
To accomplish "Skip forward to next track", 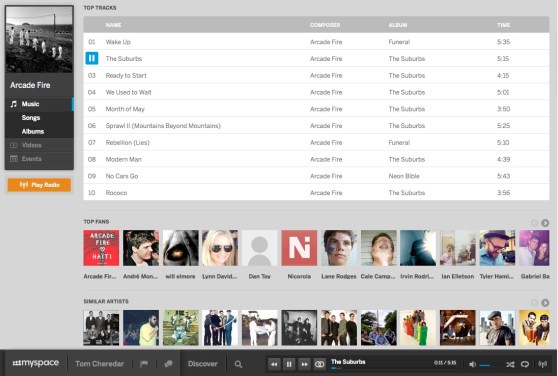I will point(304,364).
